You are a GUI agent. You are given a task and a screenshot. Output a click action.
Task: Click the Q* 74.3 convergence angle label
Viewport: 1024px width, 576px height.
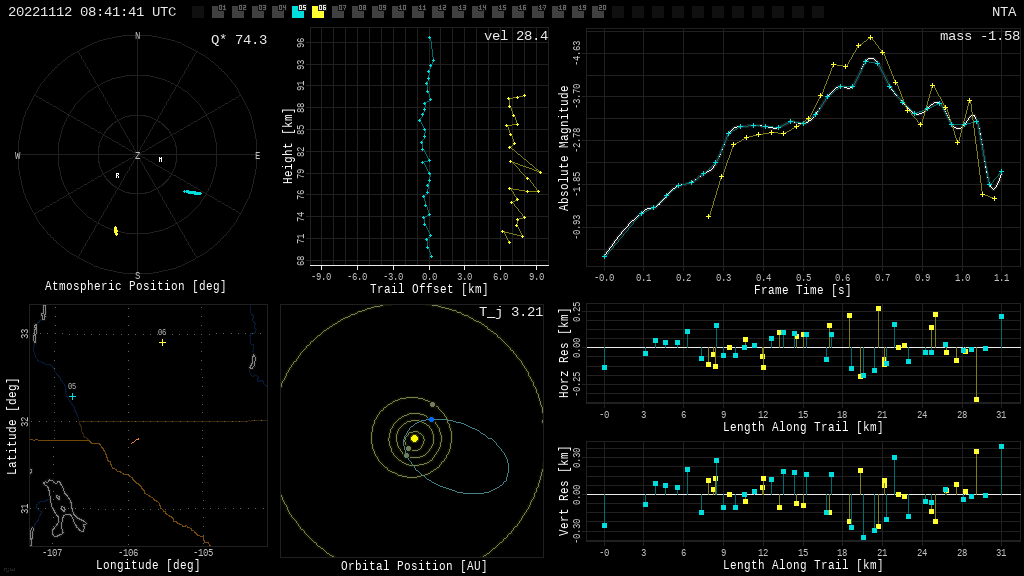[238, 40]
